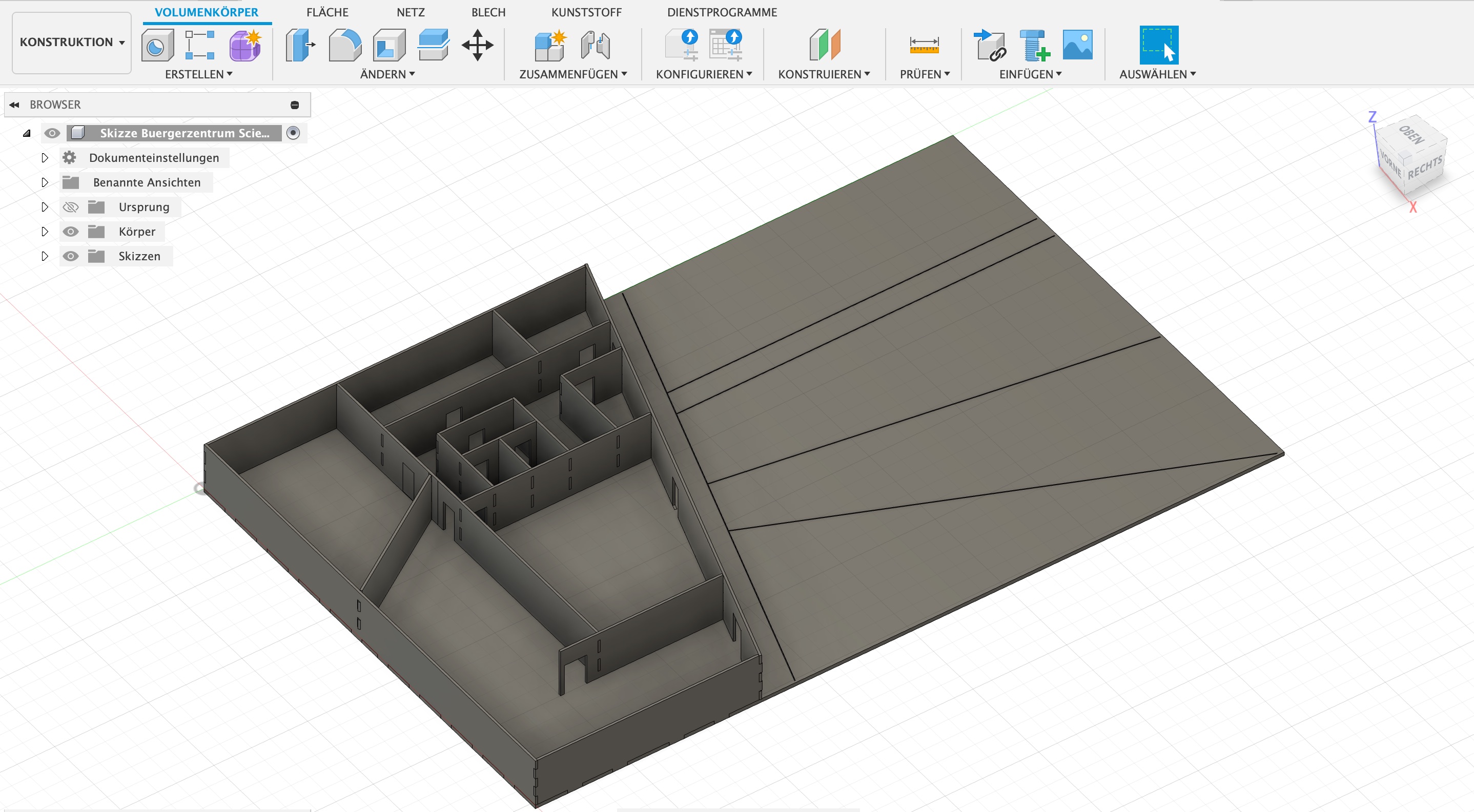Select the Fillet tool icon
Image resolution: width=1474 pixels, height=812 pixels.
click(x=345, y=46)
